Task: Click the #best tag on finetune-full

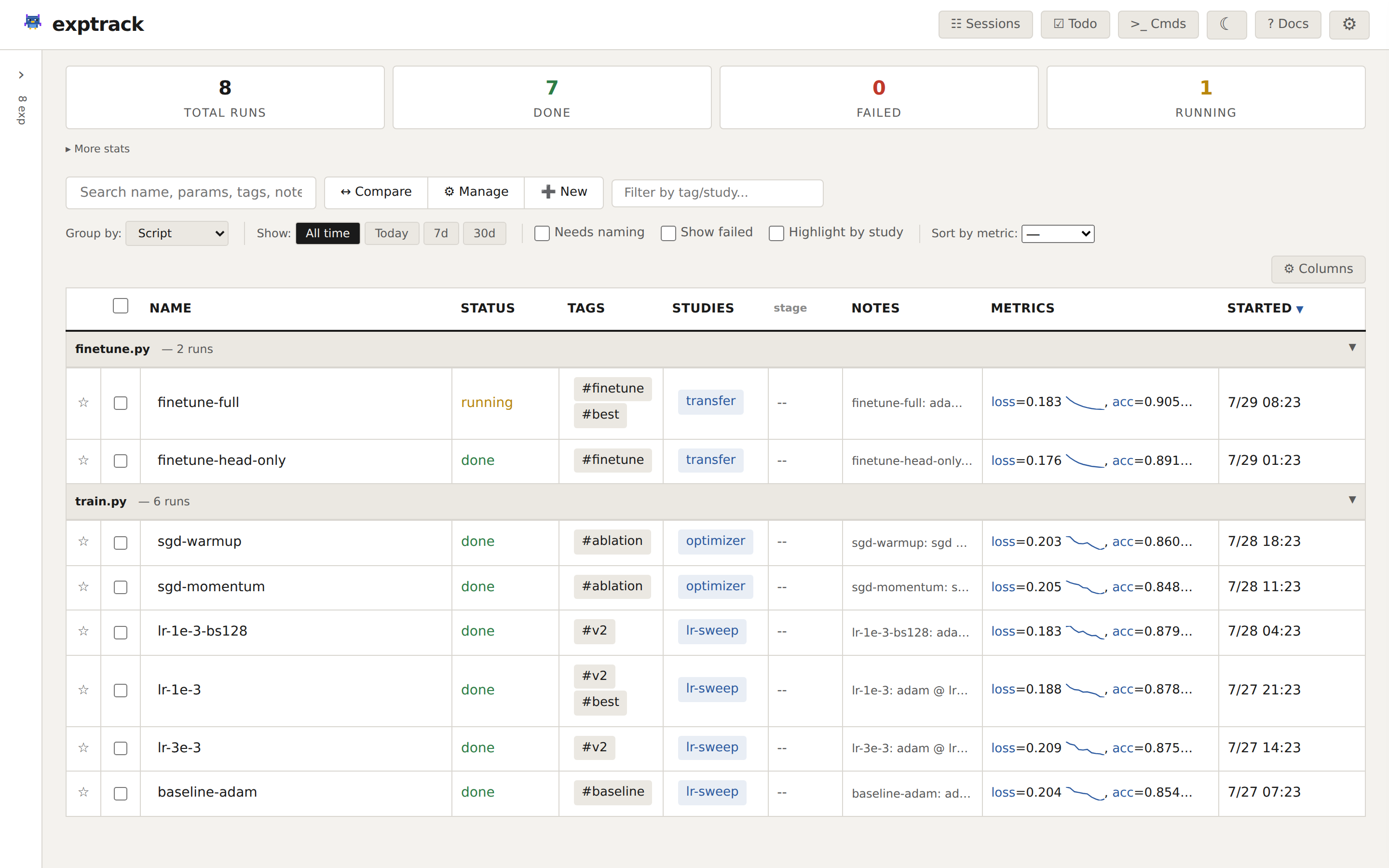Action: point(600,415)
